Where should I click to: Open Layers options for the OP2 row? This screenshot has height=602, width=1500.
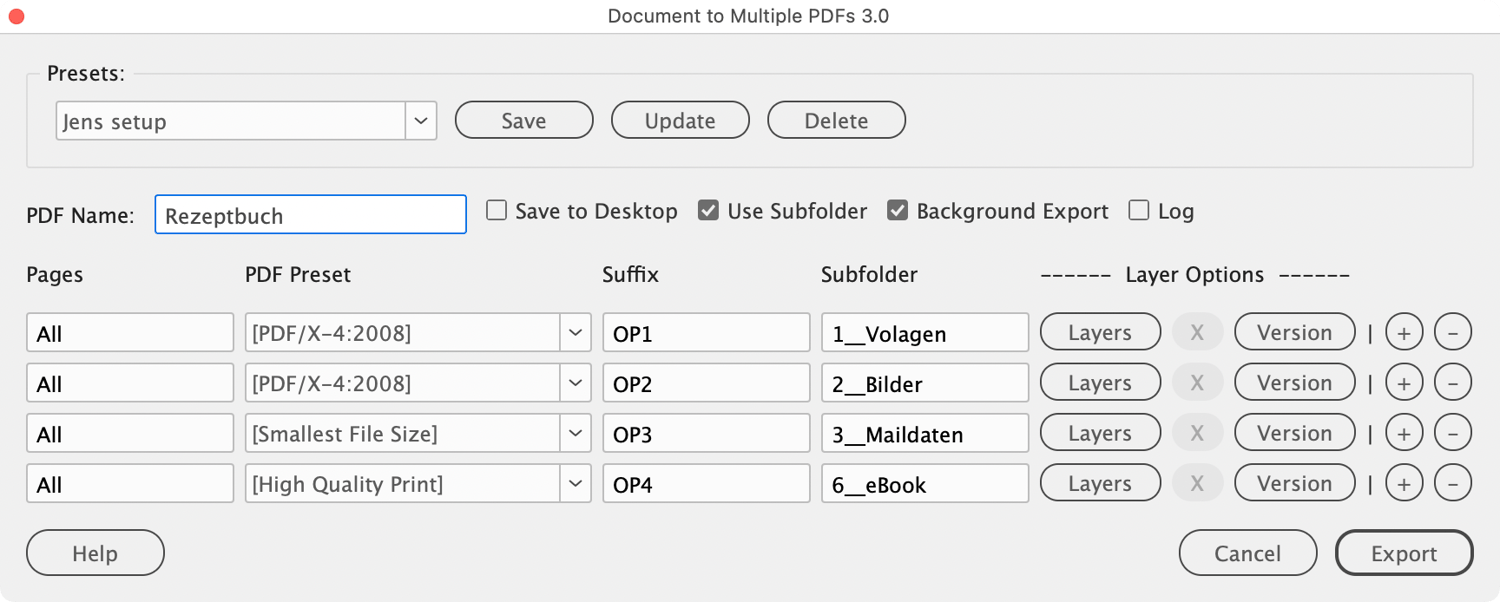click(1100, 383)
